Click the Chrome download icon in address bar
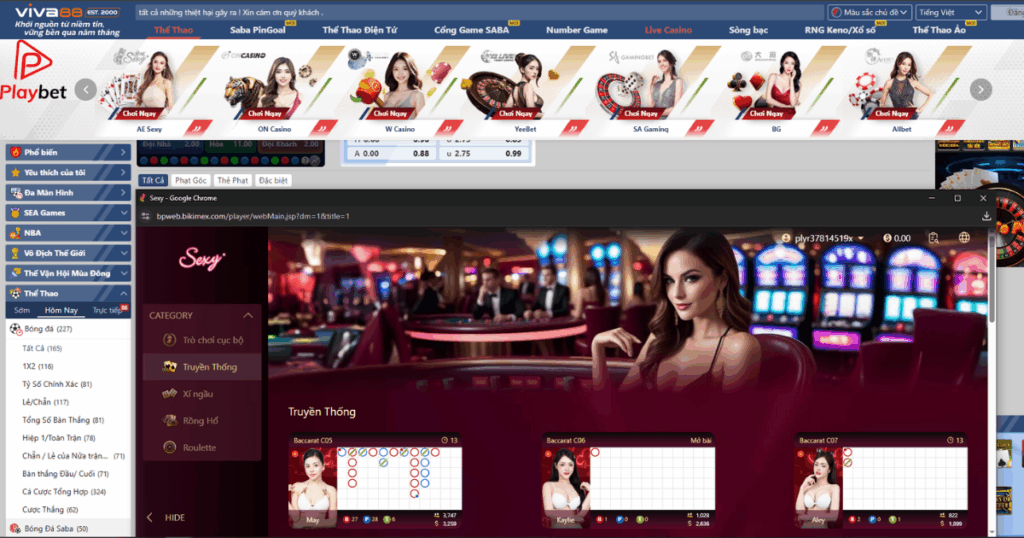The width and height of the screenshot is (1024, 538). pyautogui.click(x=986, y=216)
